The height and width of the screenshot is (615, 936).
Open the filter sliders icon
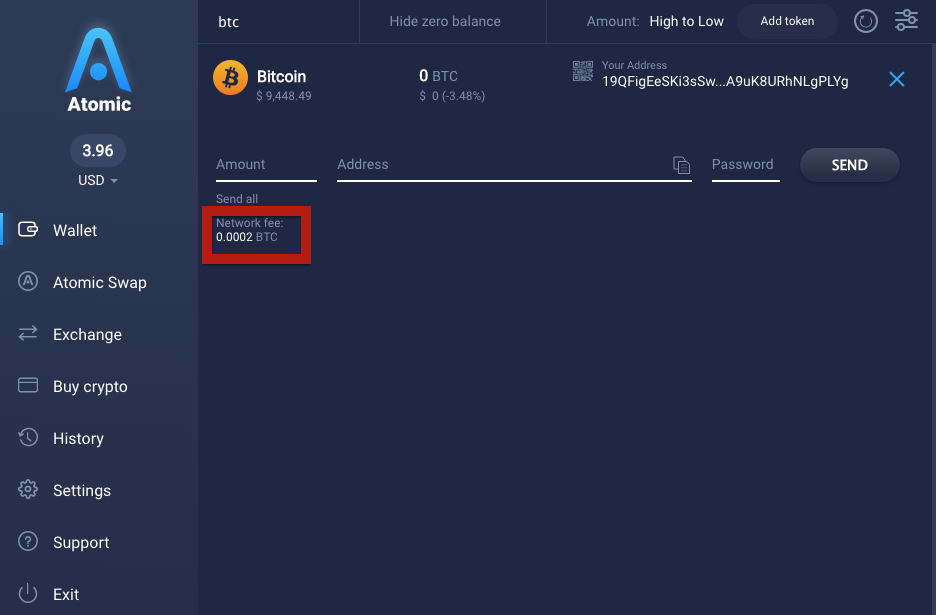[x=906, y=20]
